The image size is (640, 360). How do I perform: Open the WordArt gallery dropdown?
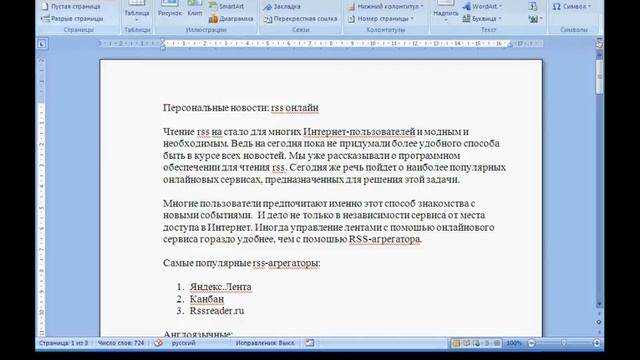(482, 7)
